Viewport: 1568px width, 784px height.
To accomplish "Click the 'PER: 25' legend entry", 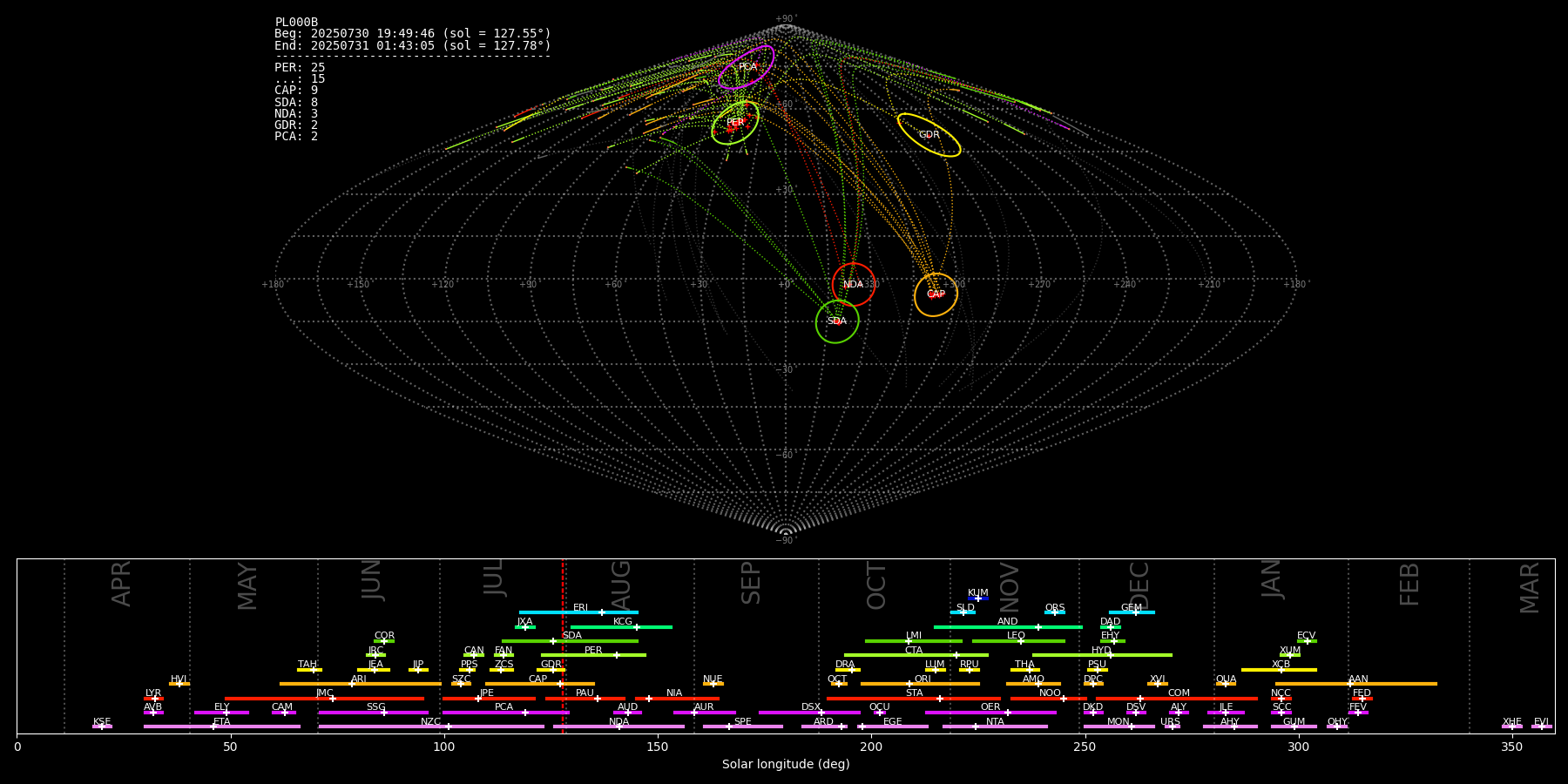I will pos(300,67).
